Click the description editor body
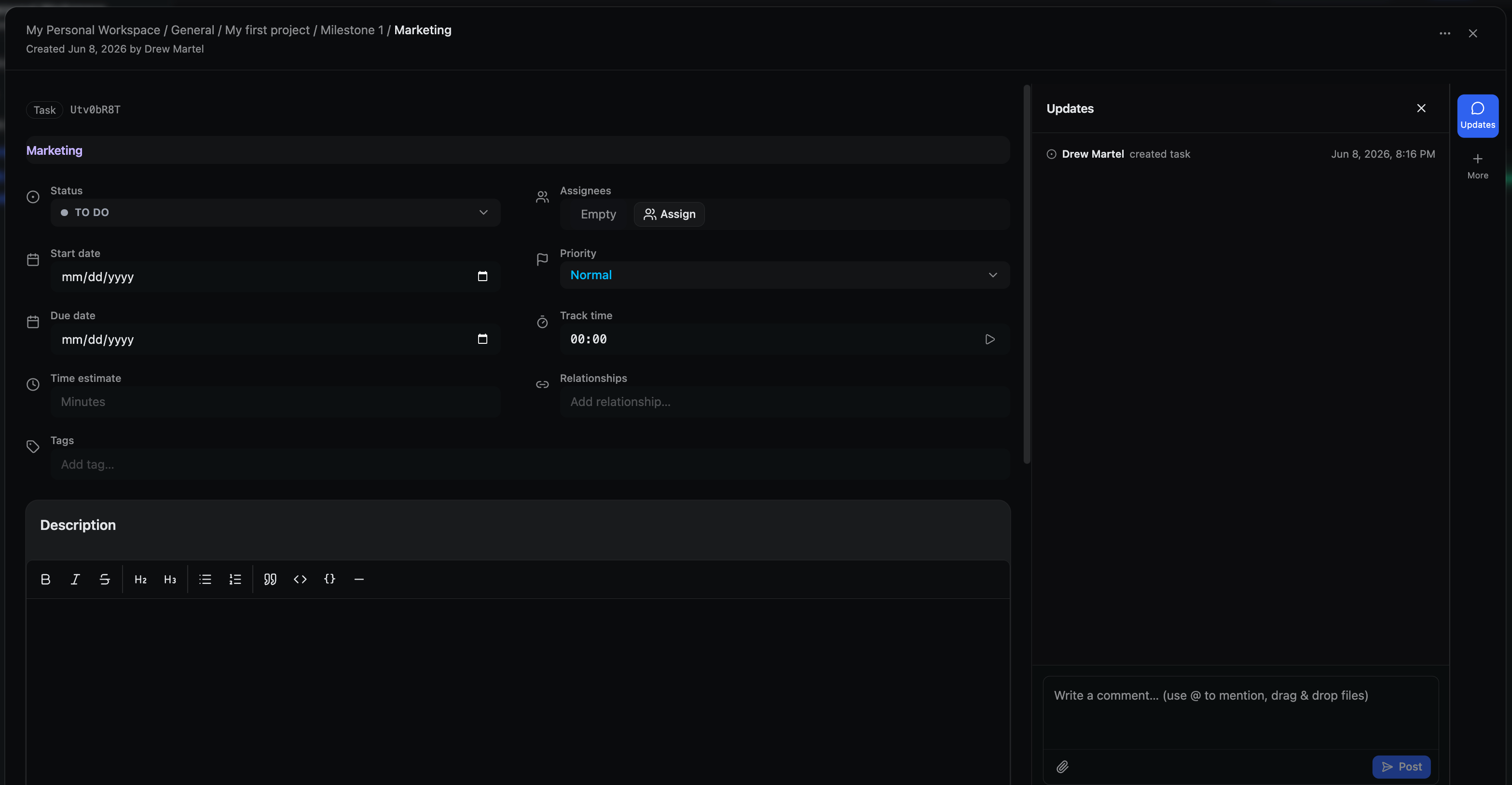The width and height of the screenshot is (1512, 785). point(518,691)
